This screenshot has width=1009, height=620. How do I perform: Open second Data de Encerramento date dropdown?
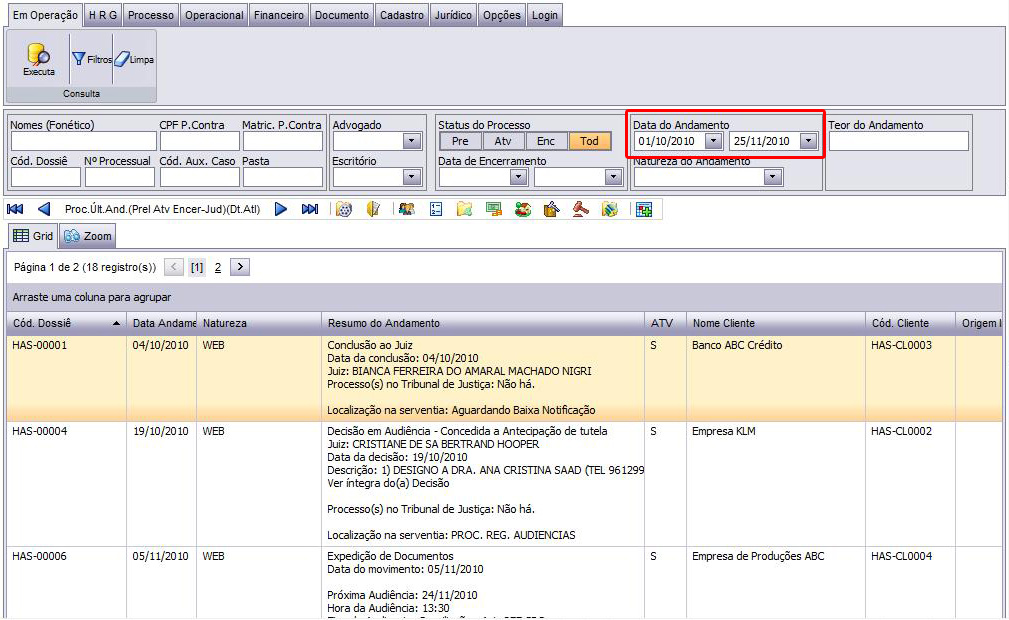(613, 177)
